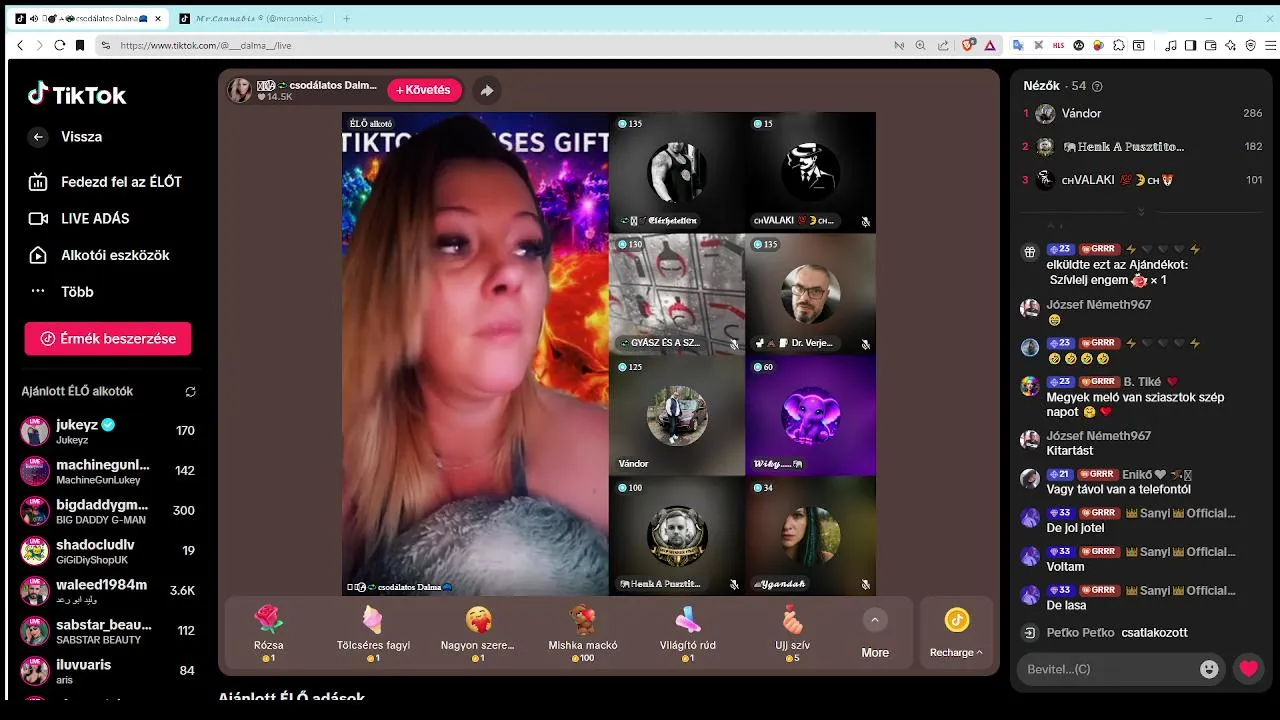Click muted mic icon on CHVALAKI tile
Image resolution: width=1280 pixels, height=720 pixels.
point(866,222)
